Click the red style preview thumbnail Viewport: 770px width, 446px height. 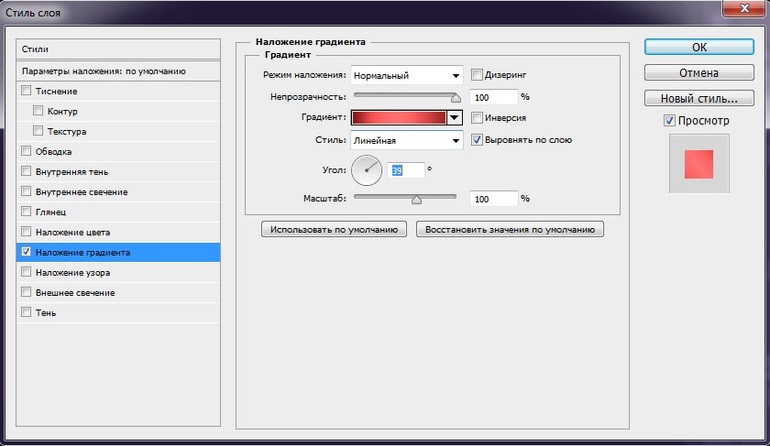click(x=699, y=164)
